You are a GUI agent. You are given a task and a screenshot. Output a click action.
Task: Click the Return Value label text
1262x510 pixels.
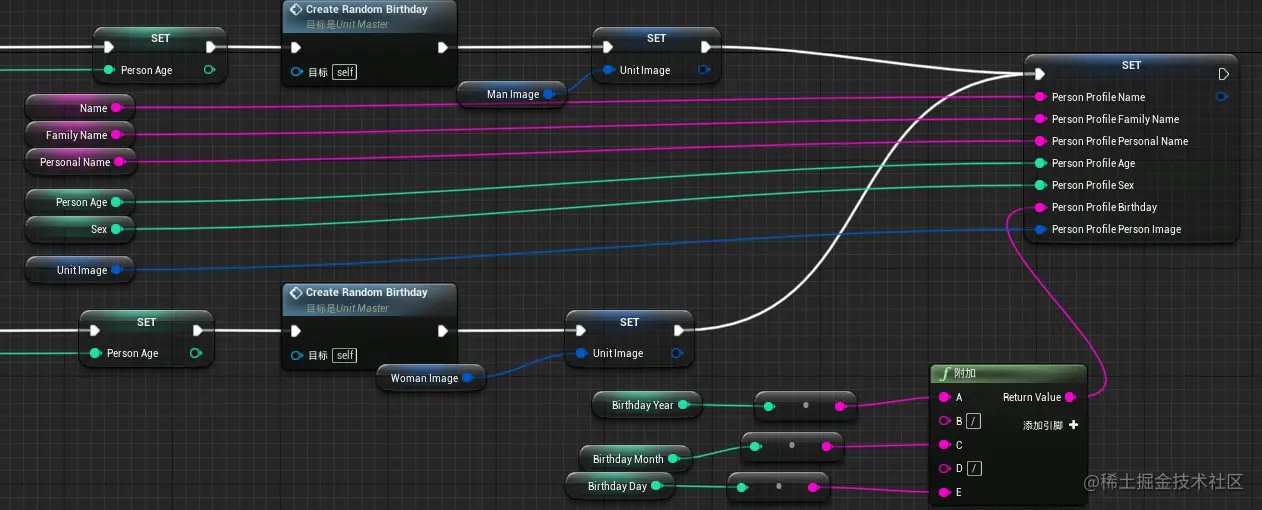[1032, 397]
